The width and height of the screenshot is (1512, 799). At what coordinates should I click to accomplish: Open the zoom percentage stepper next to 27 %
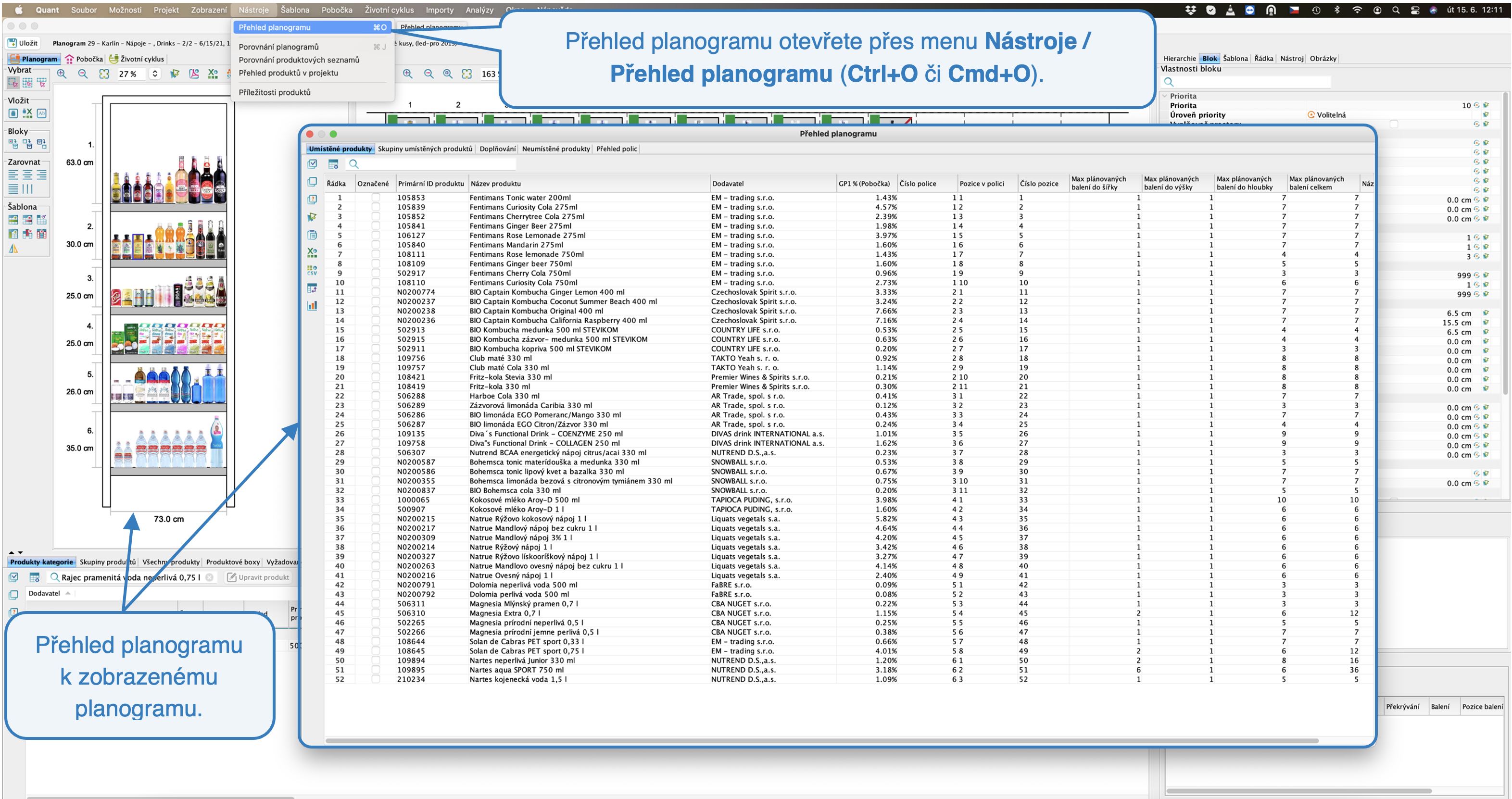[x=155, y=74]
